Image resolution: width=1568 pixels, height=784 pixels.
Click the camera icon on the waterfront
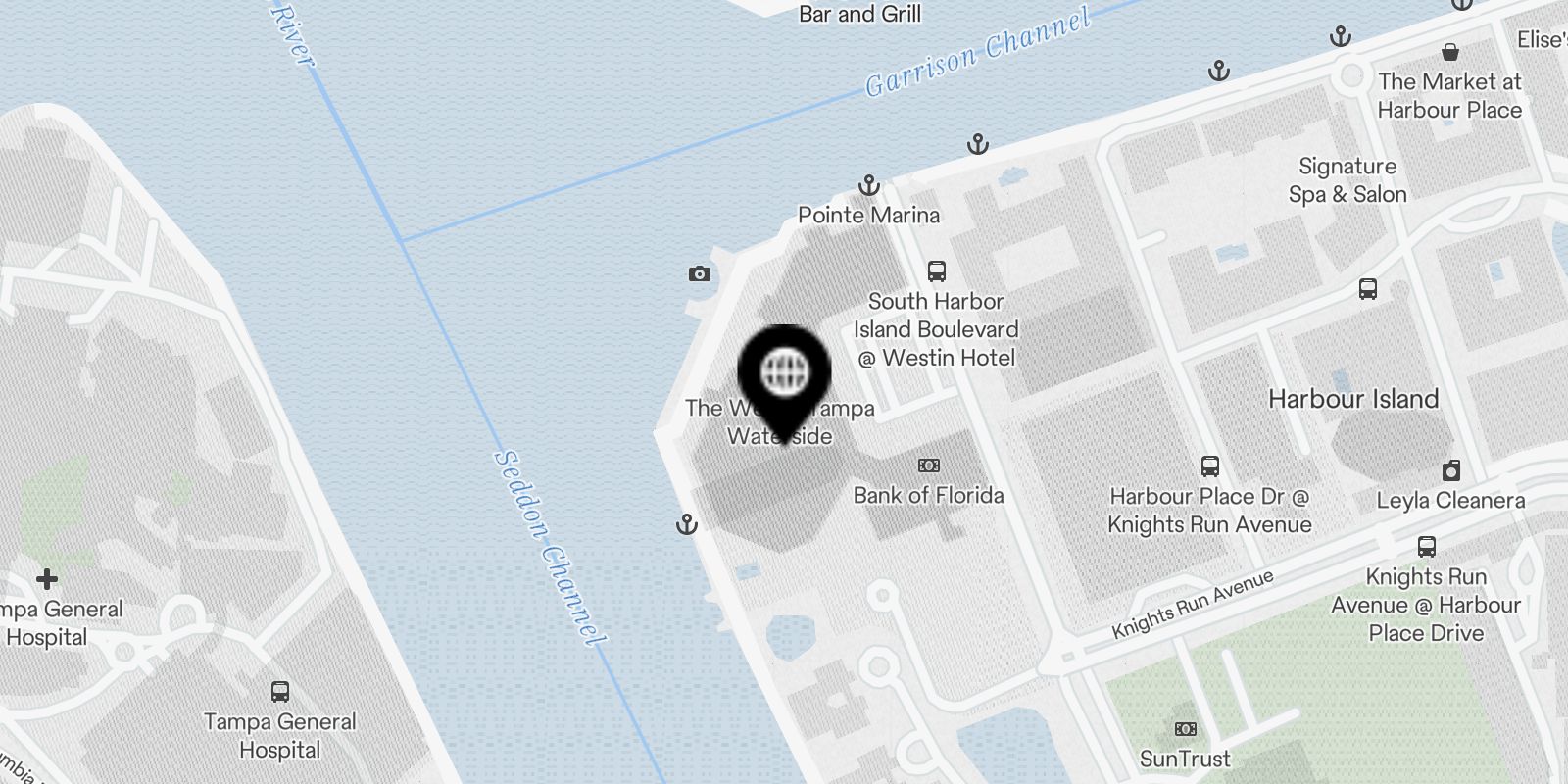699,273
